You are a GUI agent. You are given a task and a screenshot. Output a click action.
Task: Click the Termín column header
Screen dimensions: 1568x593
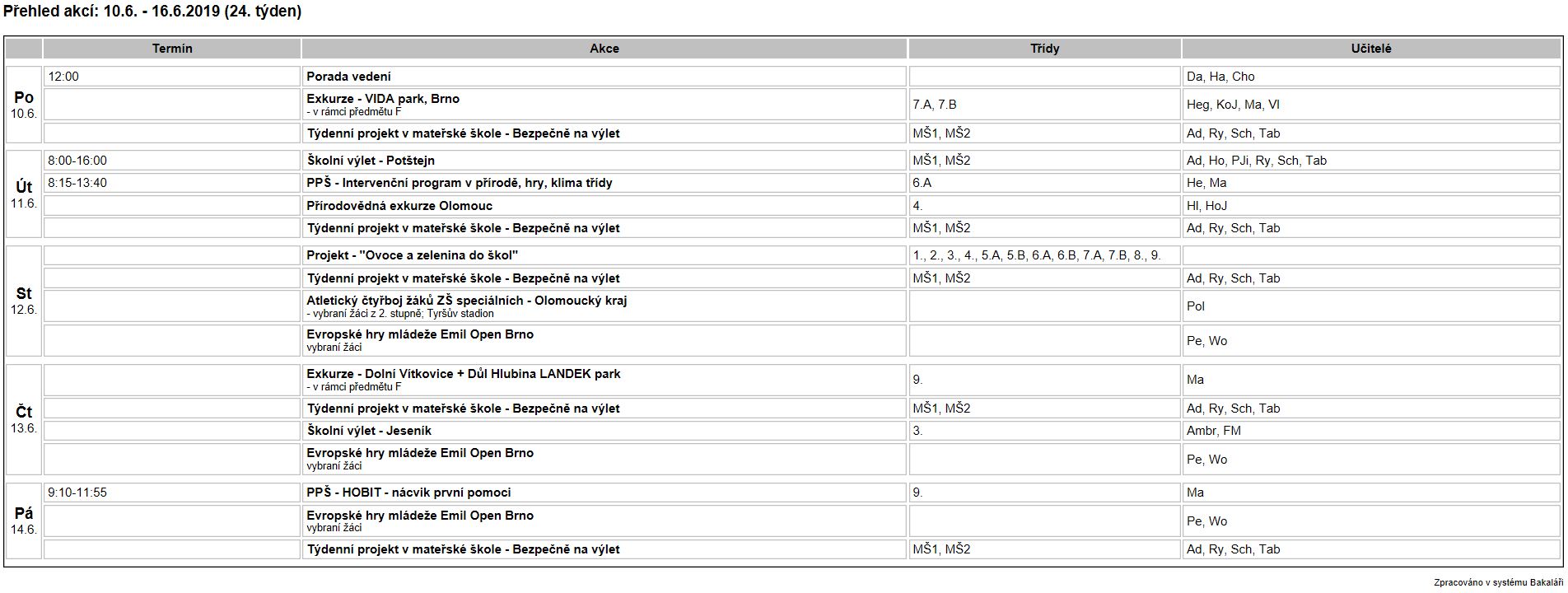click(172, 49)
